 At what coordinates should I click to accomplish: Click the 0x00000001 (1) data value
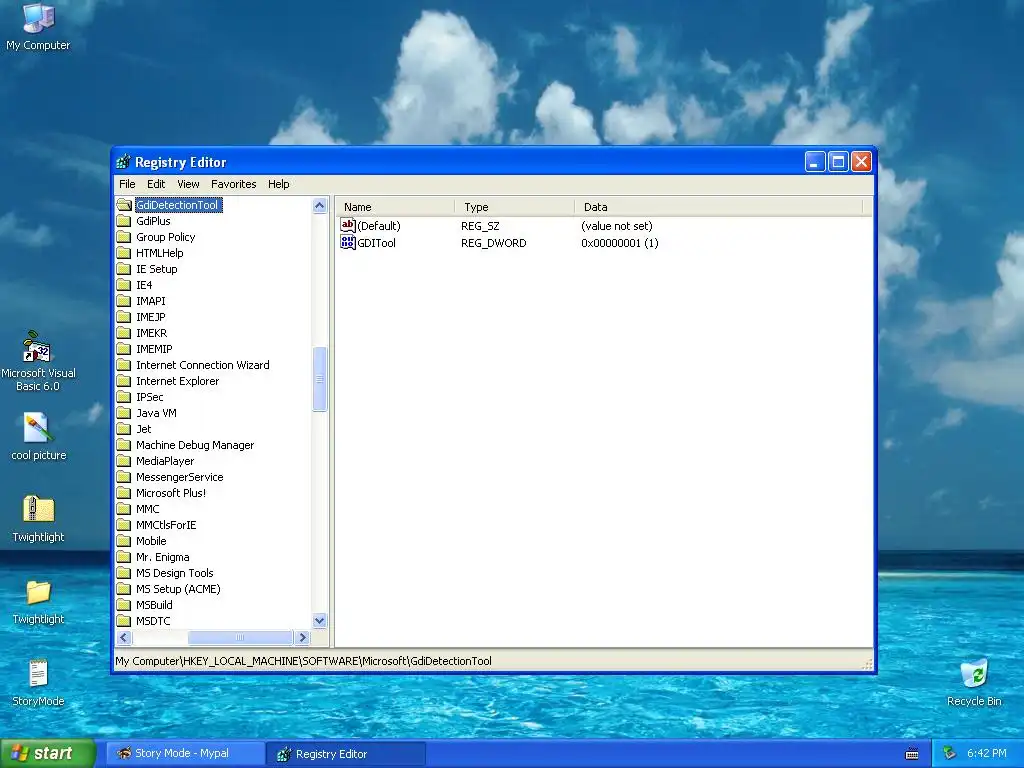click(x=620, y=243)
